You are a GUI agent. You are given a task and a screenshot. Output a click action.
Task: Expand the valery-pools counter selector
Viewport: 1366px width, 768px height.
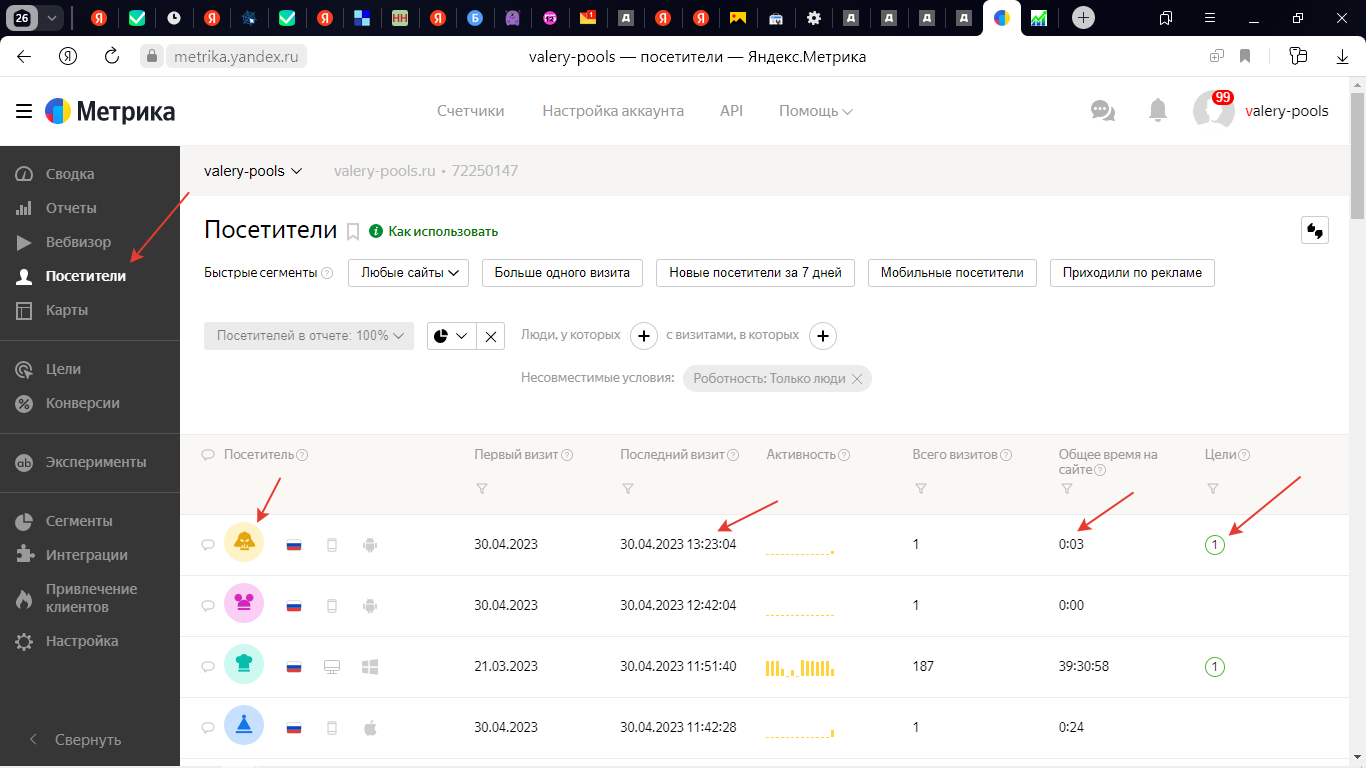(x=253, y=171)
